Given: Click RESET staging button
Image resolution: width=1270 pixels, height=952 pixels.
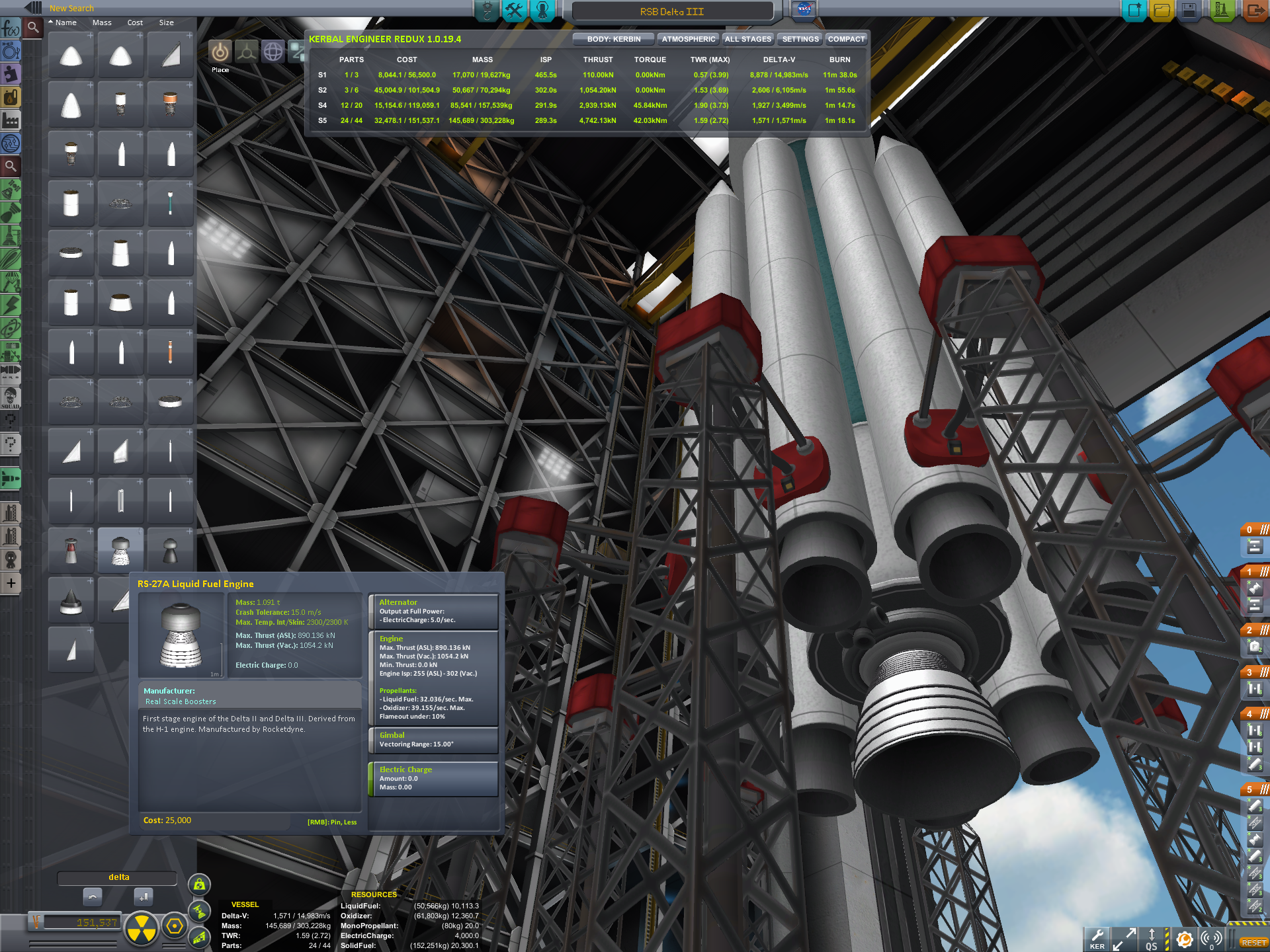Looking at the screenshot, I should coord(1254,943).
